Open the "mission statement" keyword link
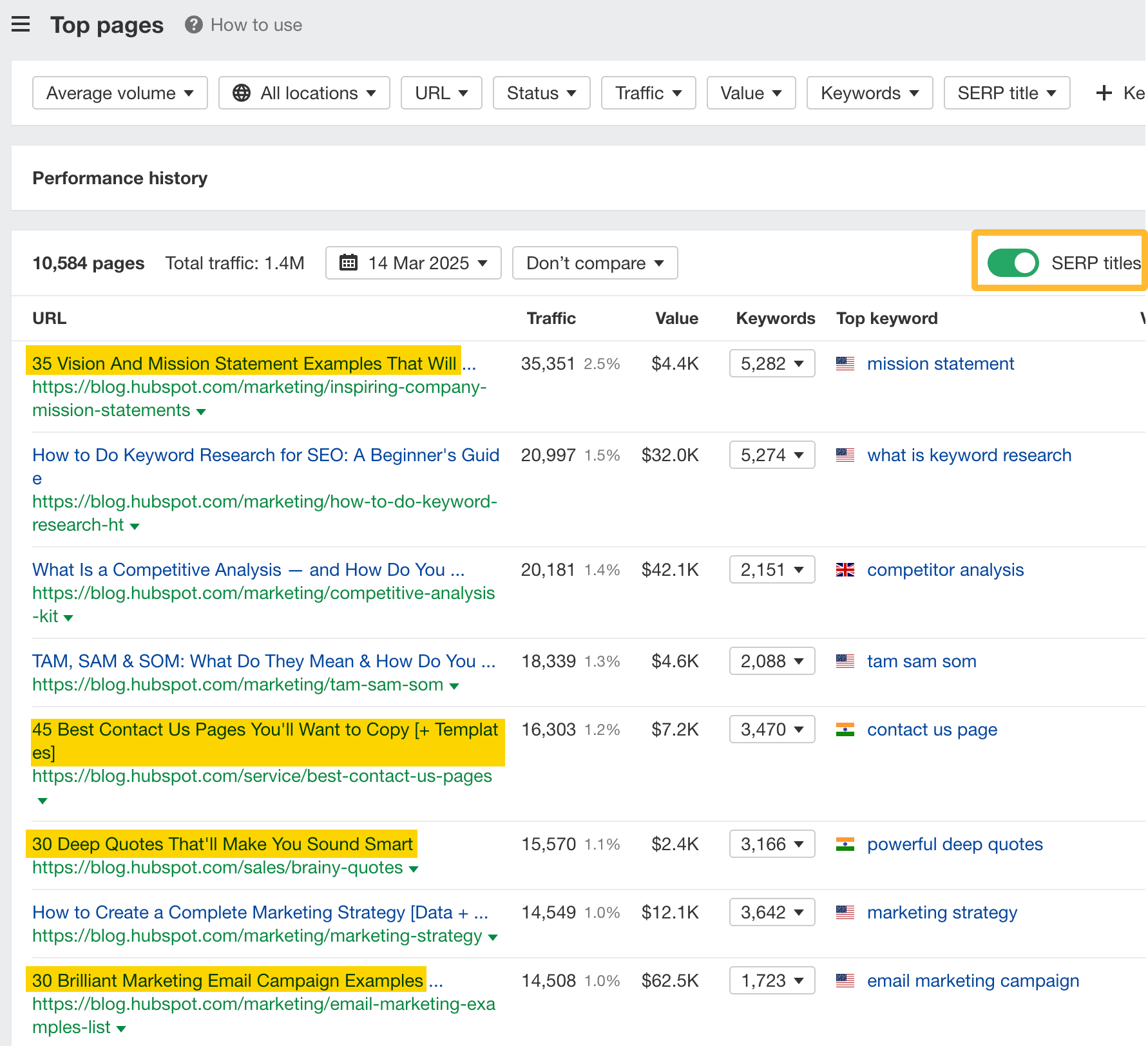Viewport: 1148px width, 1046px height. (941, 363)
